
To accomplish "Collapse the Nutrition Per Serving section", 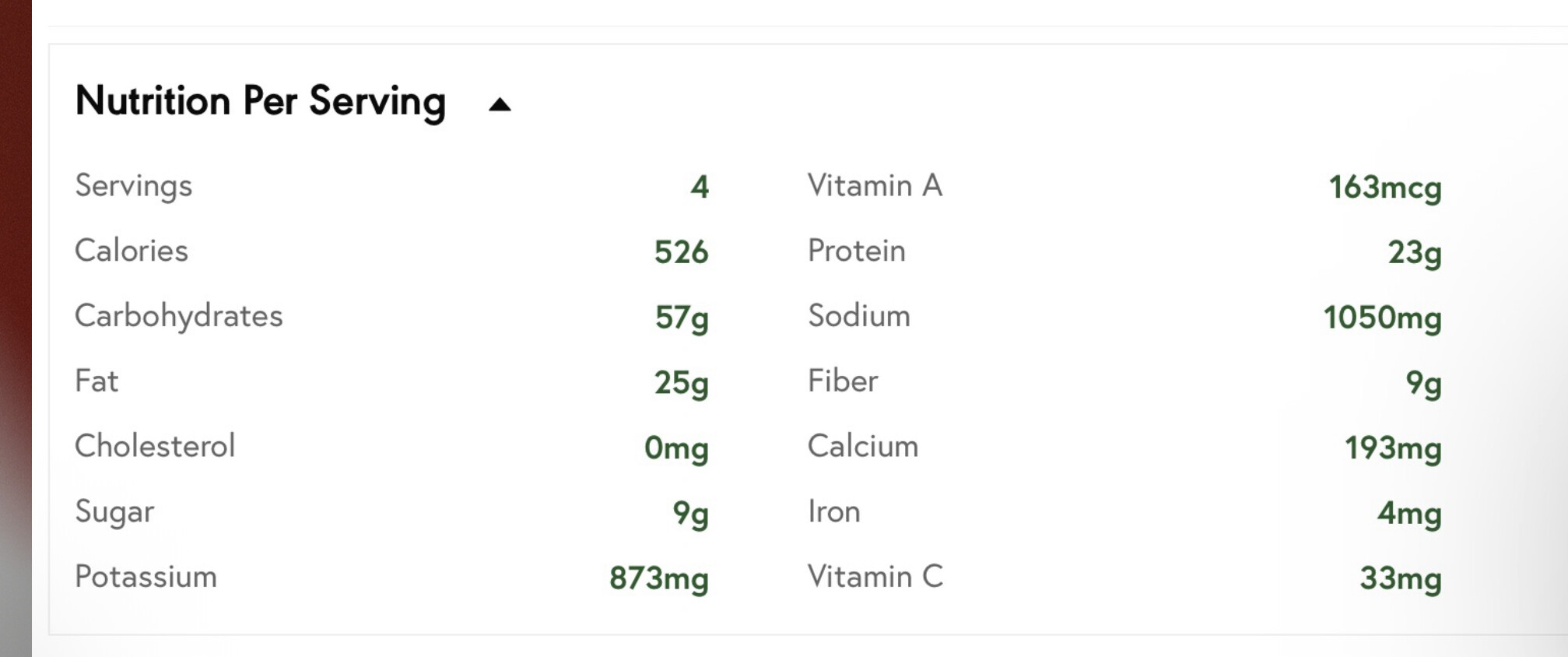I will coord(500,104).
